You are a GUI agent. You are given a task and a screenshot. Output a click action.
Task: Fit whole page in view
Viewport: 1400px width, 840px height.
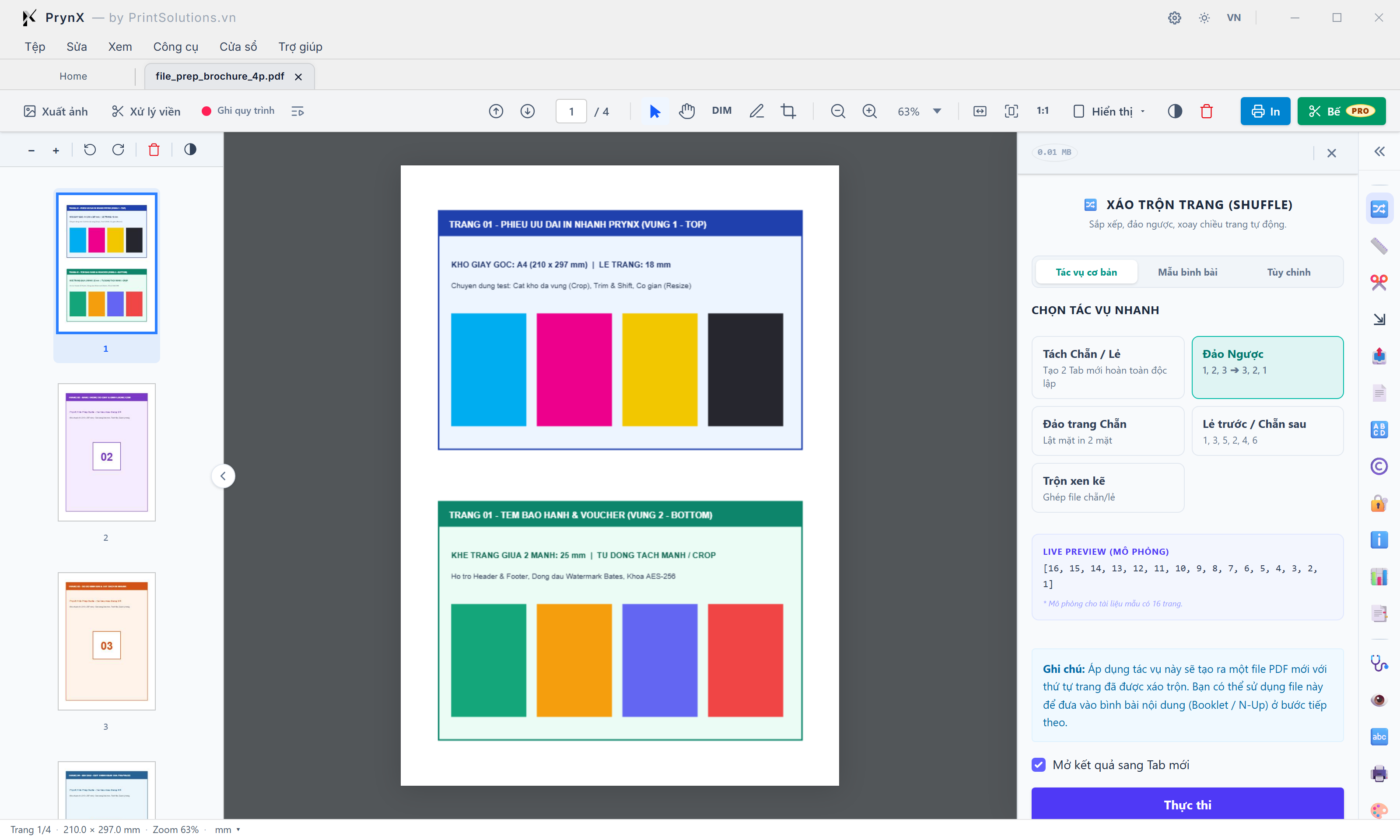coord(1011,111)
